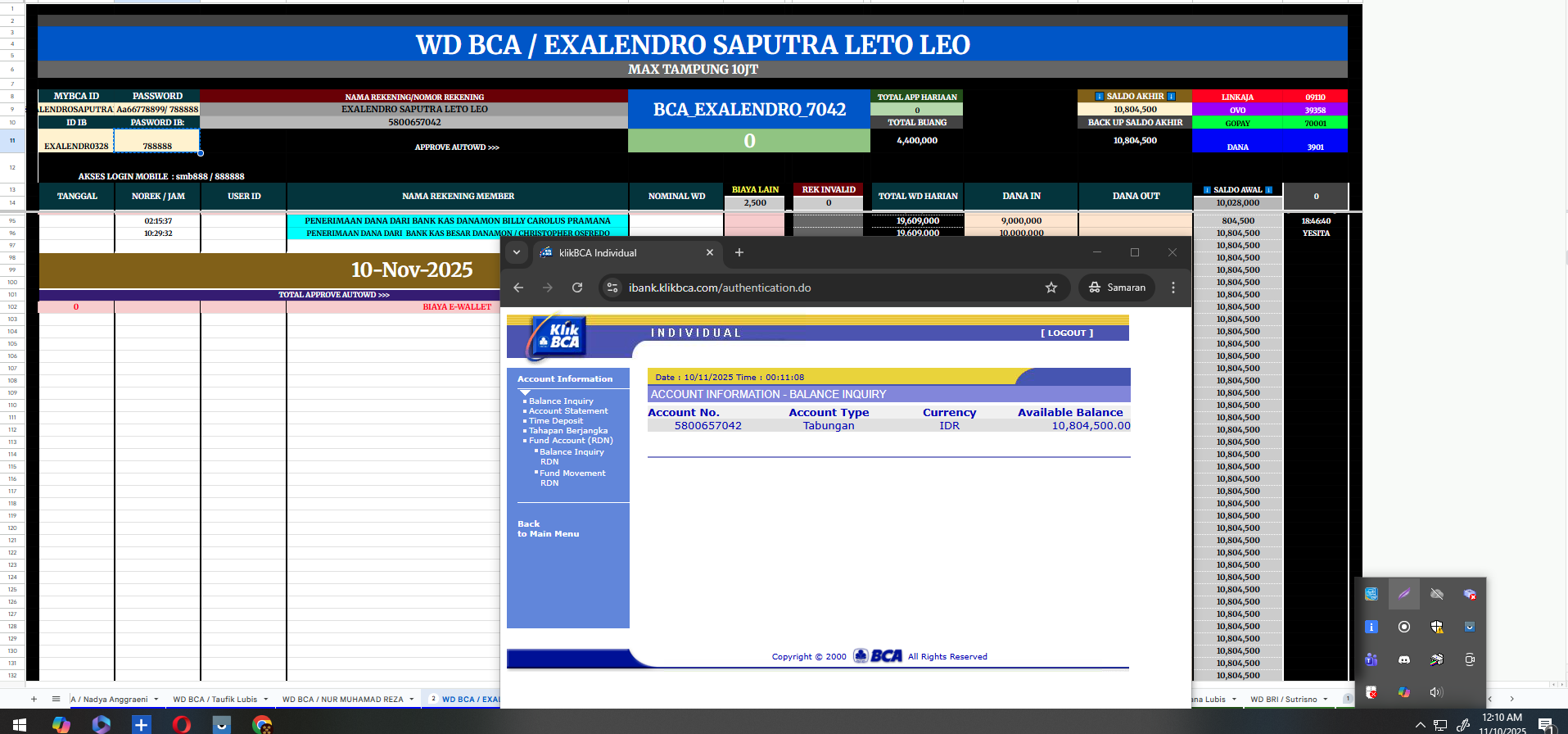Viewport: 1568px width, 734px height.
Task: Switch to WD BCA / NUR MUHAMAD REZA sheet
Action: pos(342,700)
